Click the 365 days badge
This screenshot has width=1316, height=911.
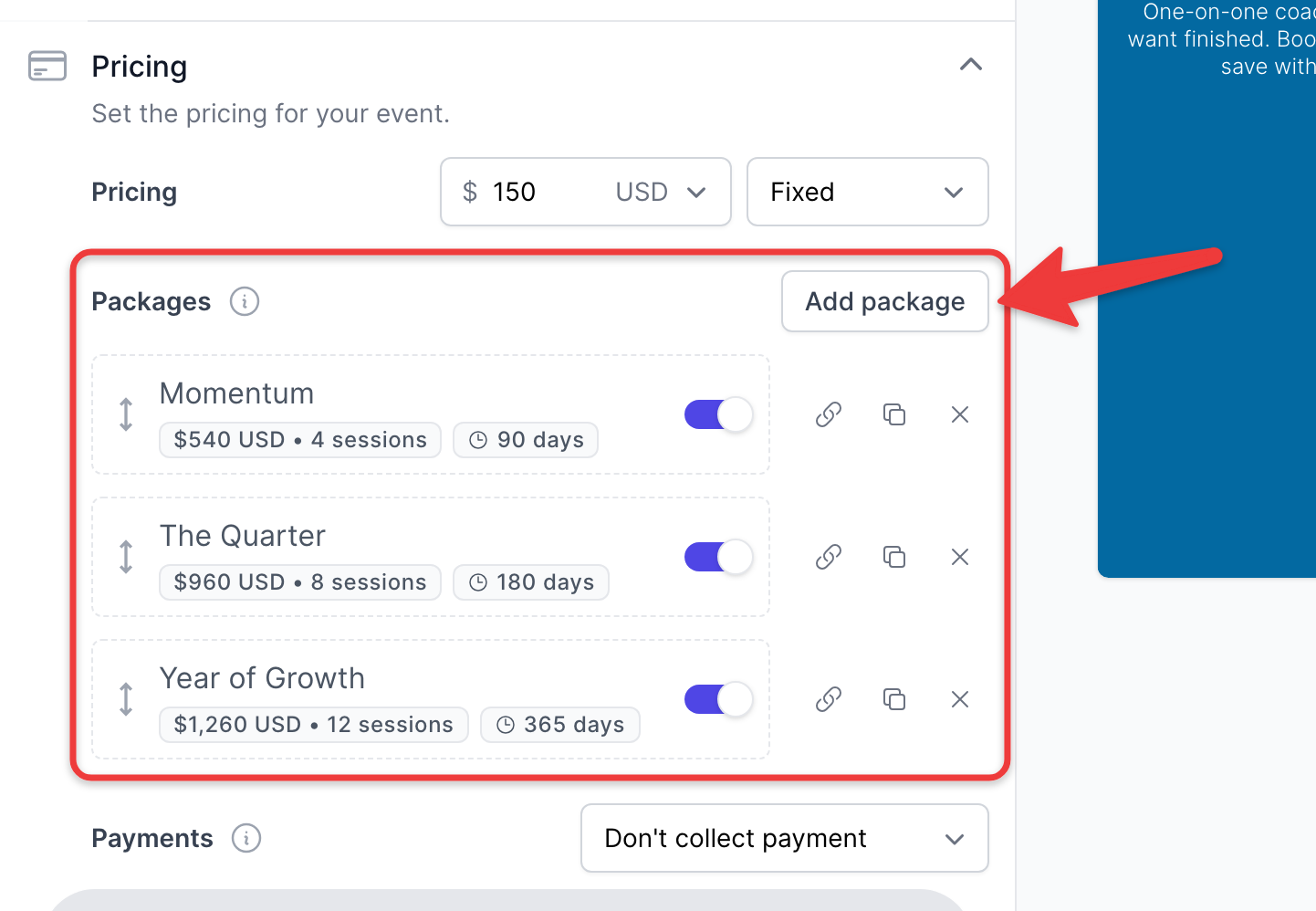tap(560, 725)
